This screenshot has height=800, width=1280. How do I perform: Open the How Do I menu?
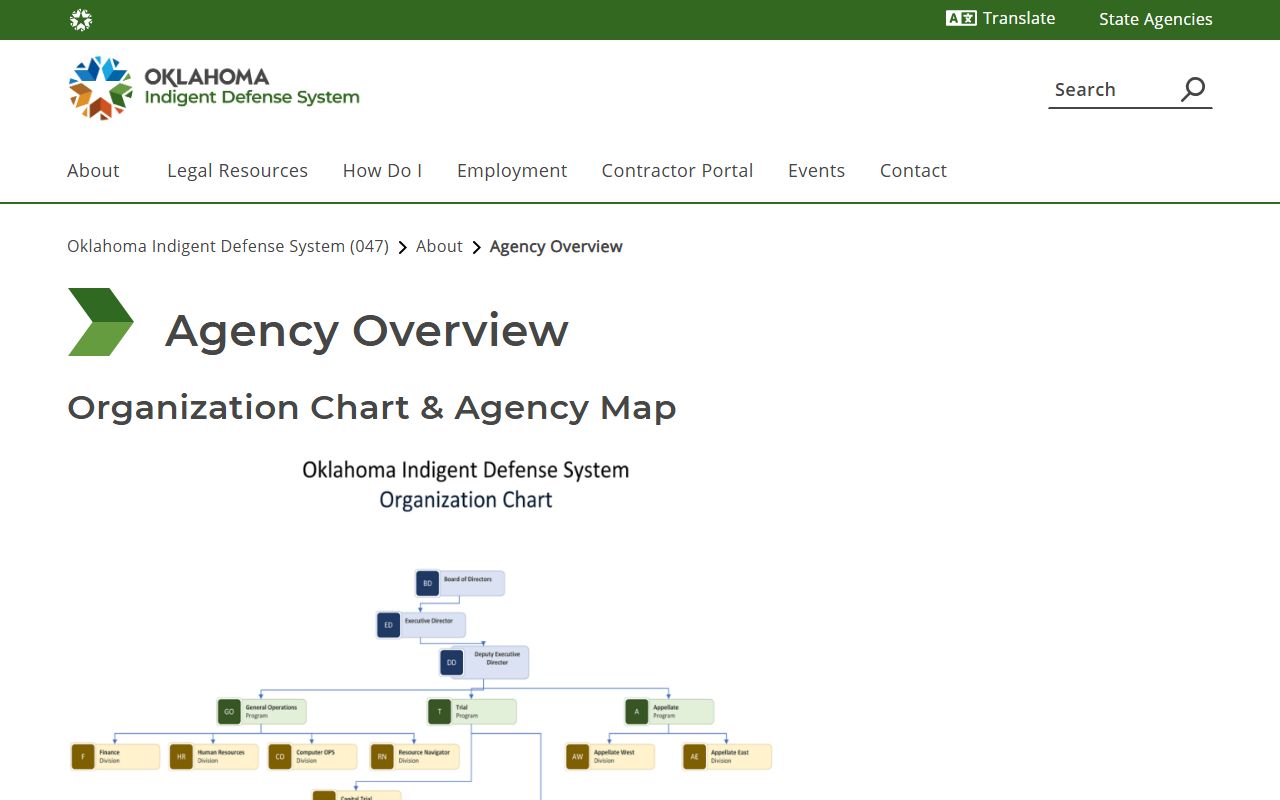(382, 171)
